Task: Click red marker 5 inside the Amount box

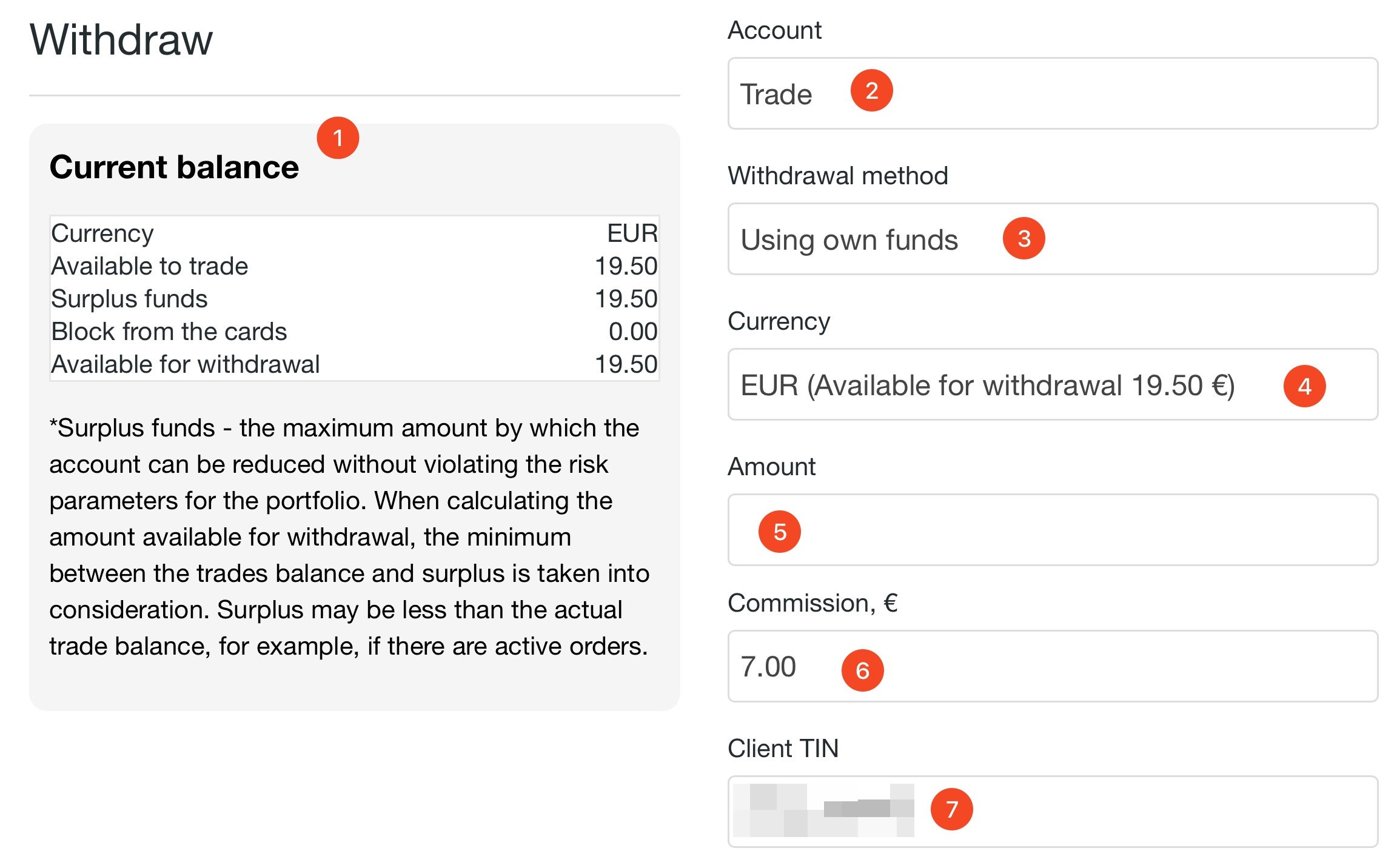Action: tap(779, 532)
